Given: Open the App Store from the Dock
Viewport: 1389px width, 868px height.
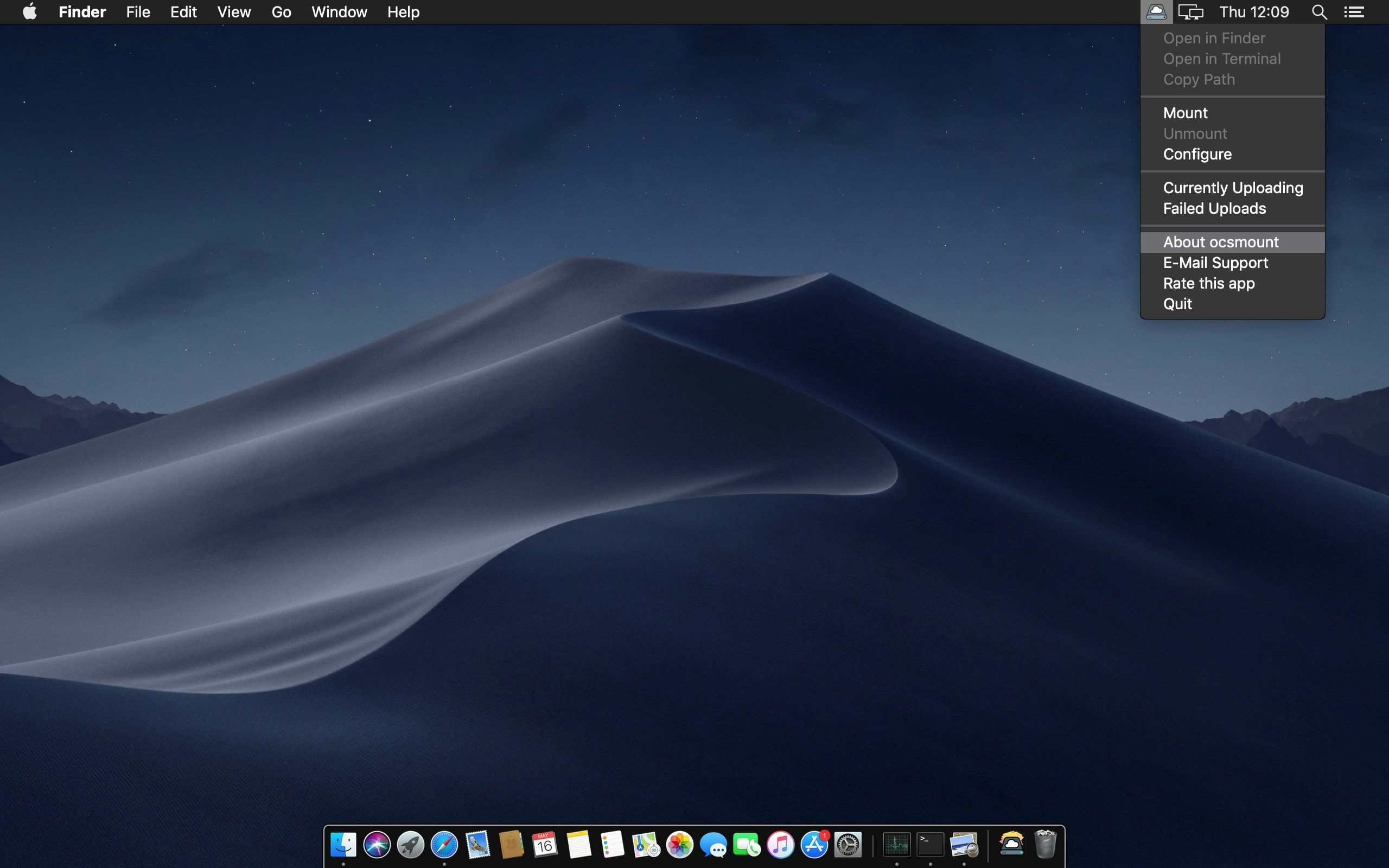Looking at the screenshot, I should tap(815, 844).
